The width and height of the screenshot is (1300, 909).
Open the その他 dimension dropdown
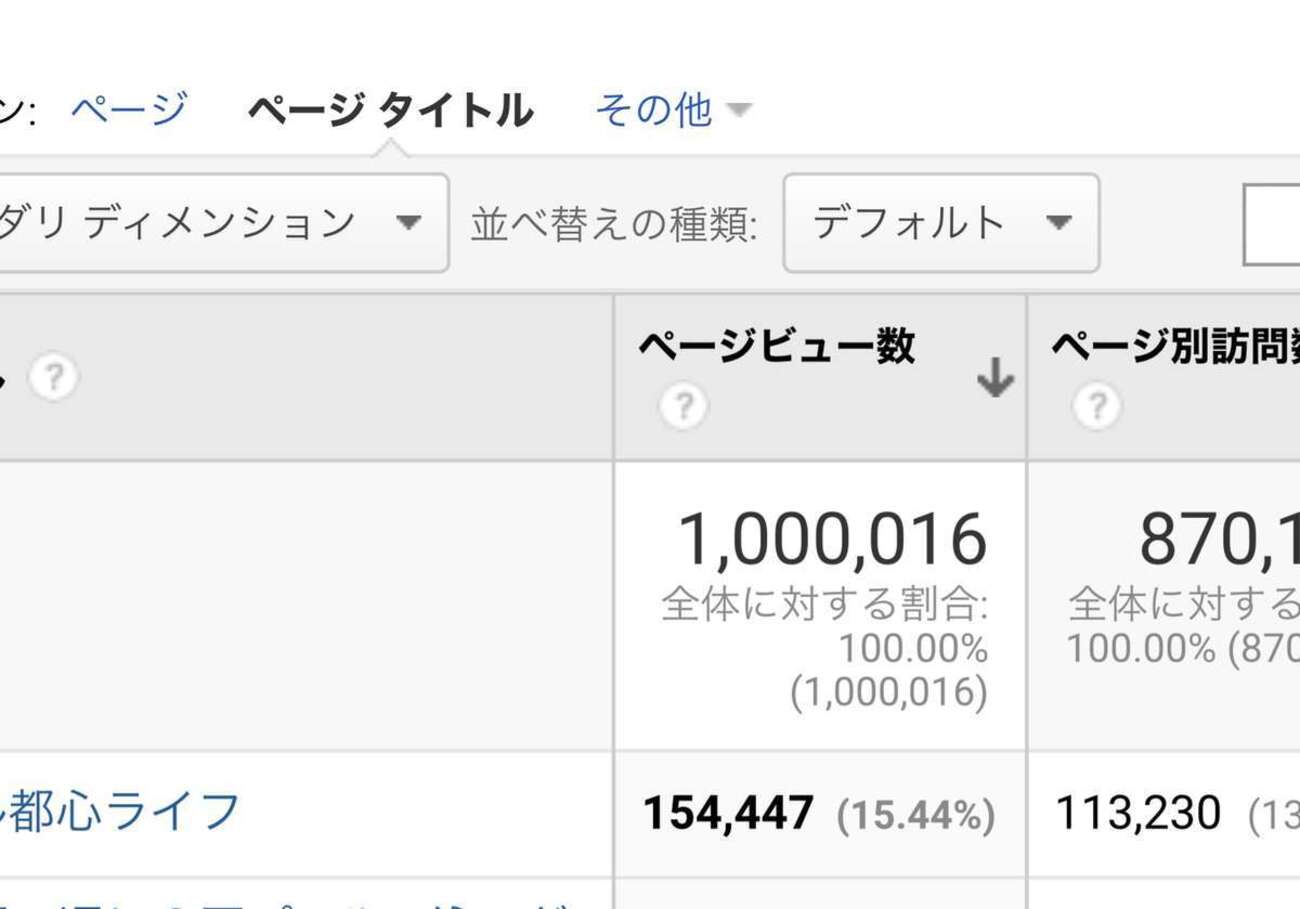[673, 109]
